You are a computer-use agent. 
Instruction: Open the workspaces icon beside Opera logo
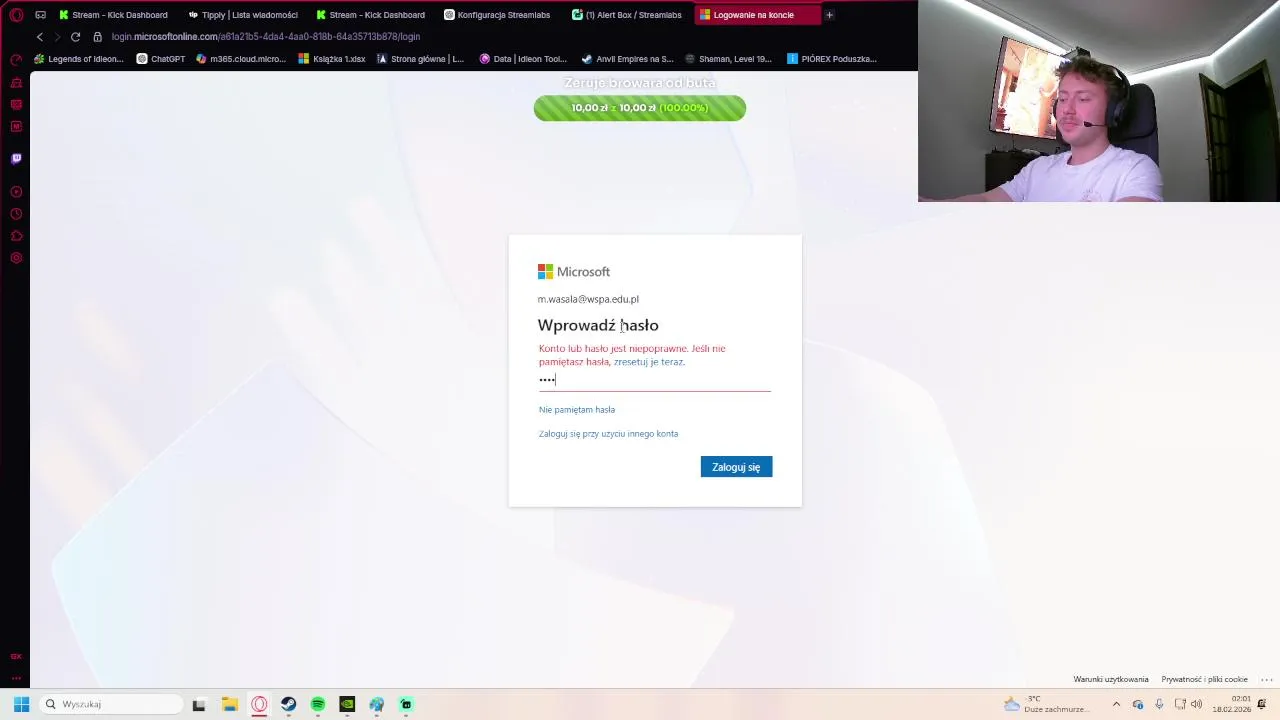point(40,15)
